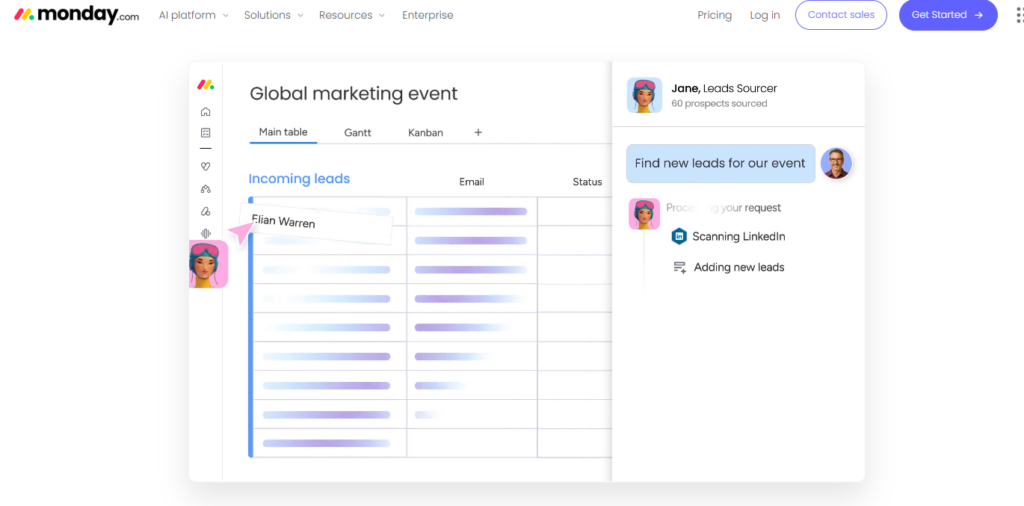Viewport: 1024px width, 506px height.
Task: Click the 60 prospects sourced text
Action: (x=719, y=104)
